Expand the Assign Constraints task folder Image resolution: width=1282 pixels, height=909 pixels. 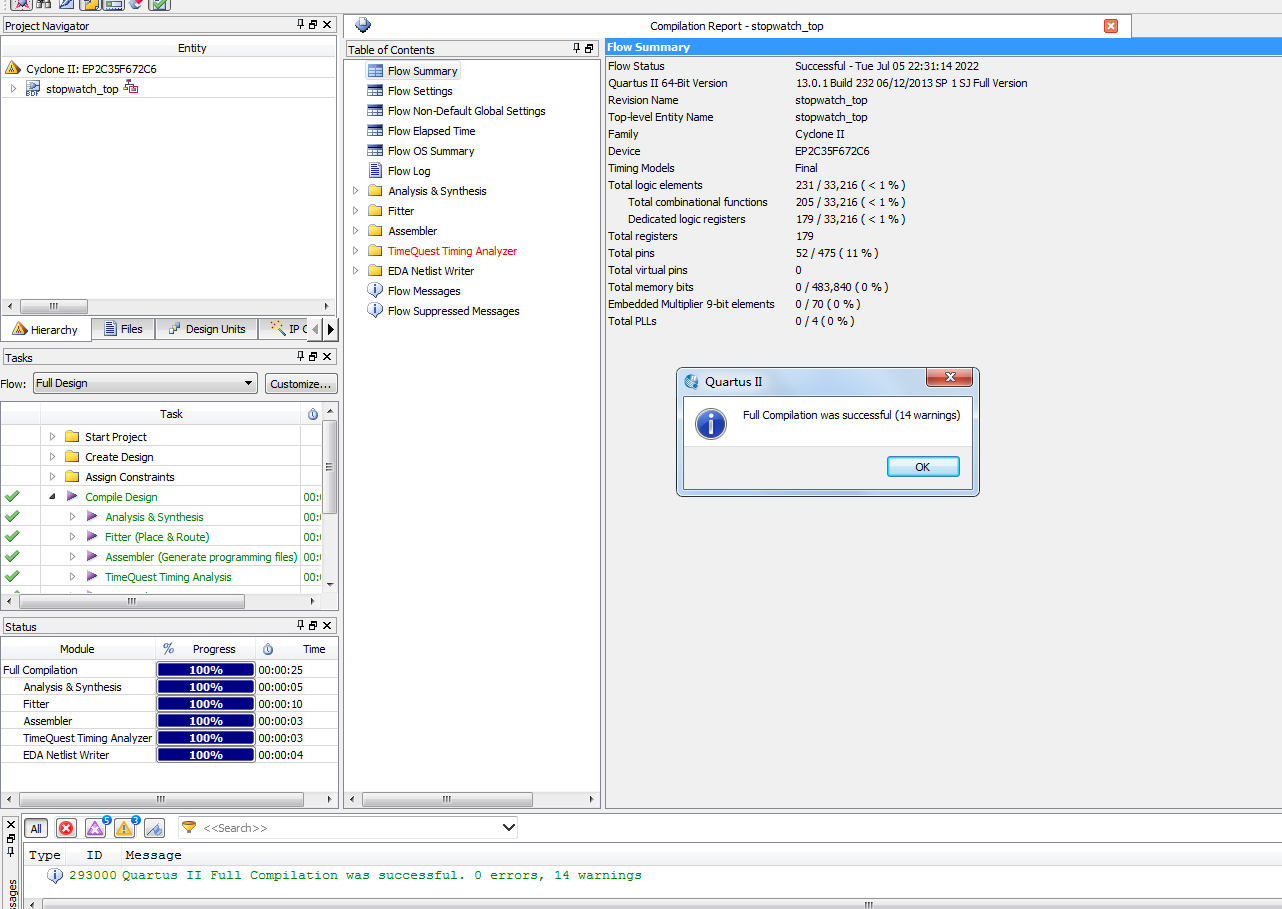(x=53, y=476)
